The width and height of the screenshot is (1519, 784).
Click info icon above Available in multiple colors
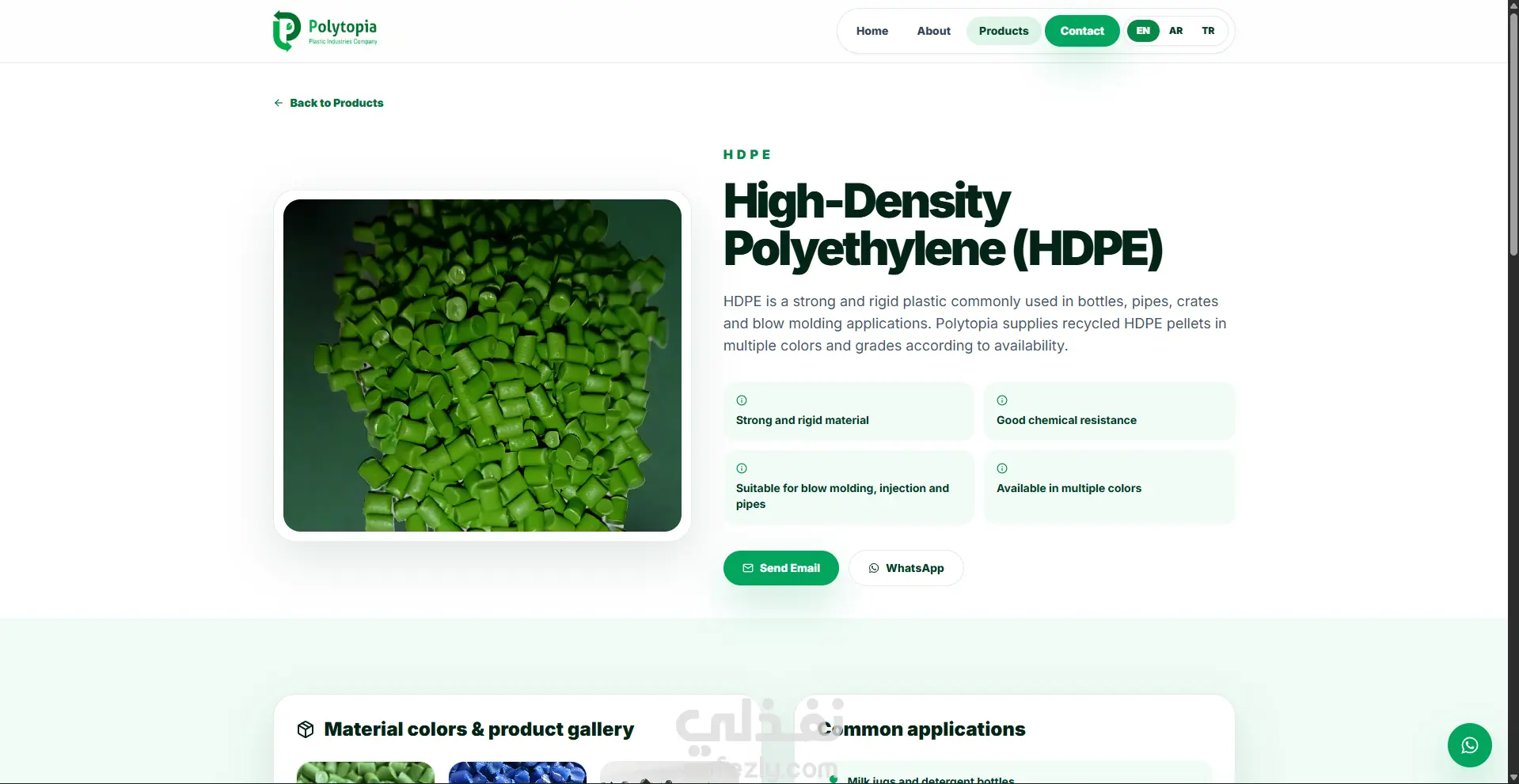(x=1002, y=468)
